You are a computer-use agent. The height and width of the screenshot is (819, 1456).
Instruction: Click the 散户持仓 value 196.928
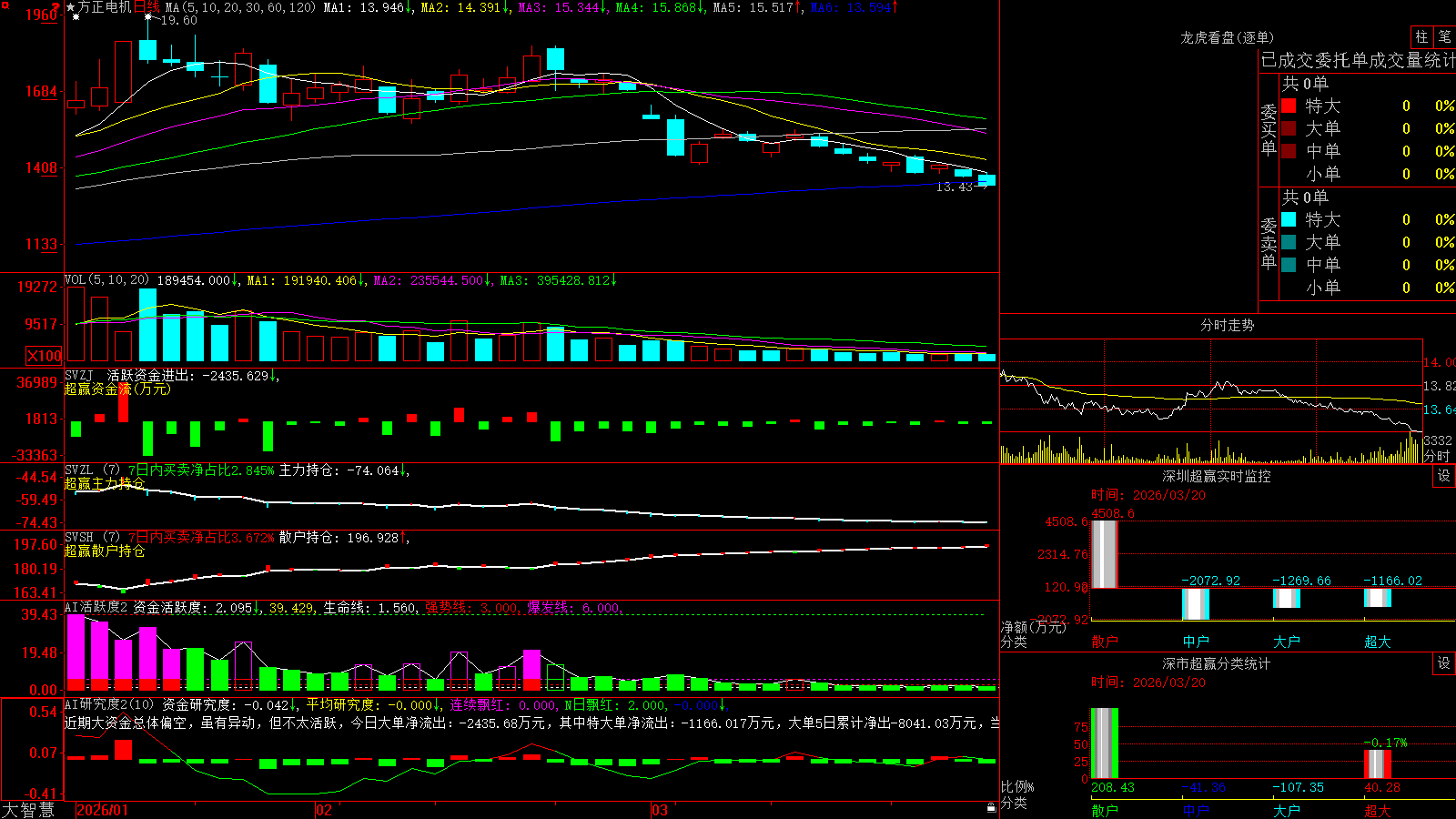pyautogui.click(x=373, y=538)
